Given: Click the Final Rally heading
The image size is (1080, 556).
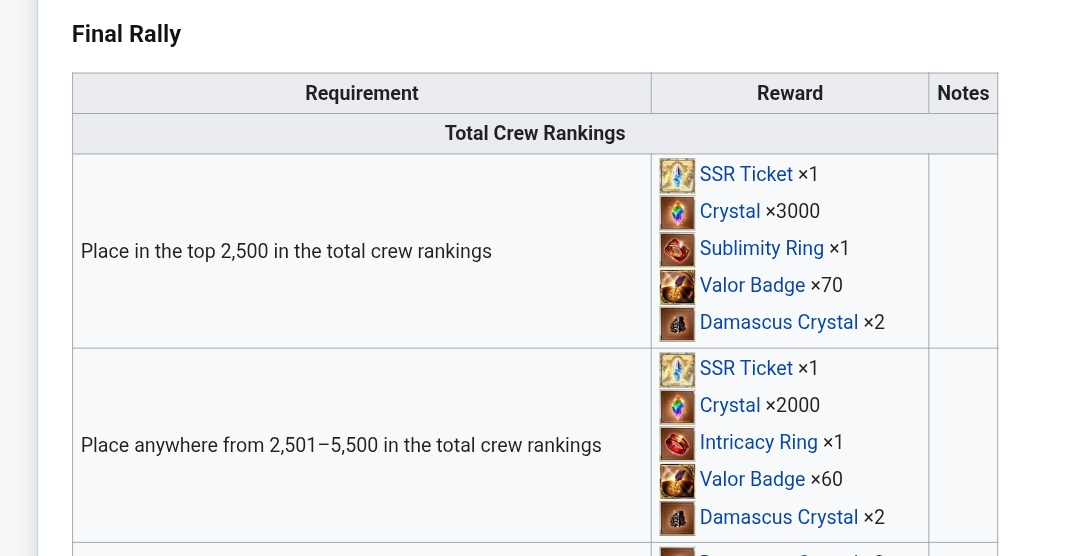Looking at the screenshot, I should (x=127, y=34).
